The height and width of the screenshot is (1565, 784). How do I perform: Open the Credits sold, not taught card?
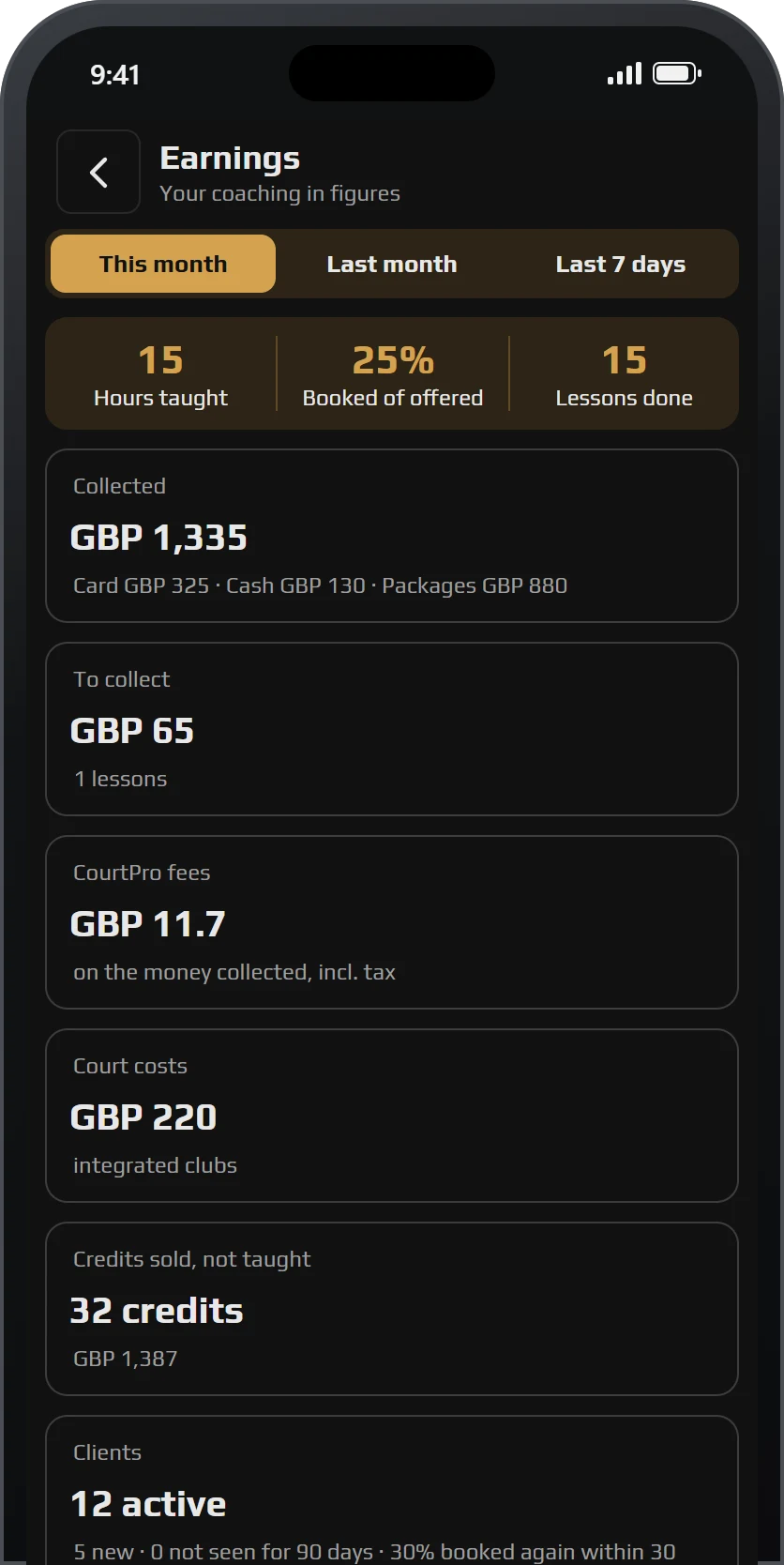[392, 1309]
